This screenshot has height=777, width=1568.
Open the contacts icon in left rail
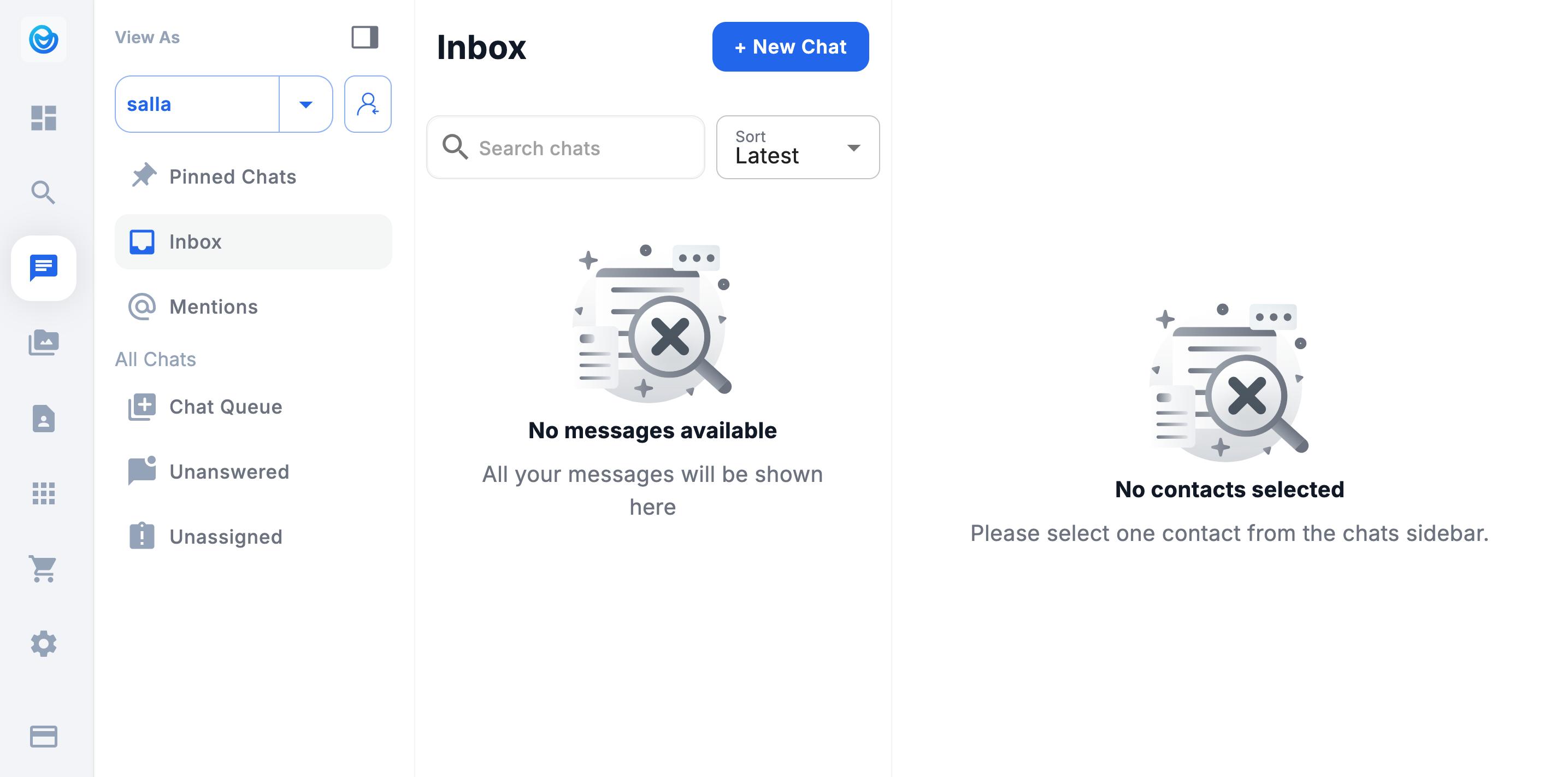(43, 419)
